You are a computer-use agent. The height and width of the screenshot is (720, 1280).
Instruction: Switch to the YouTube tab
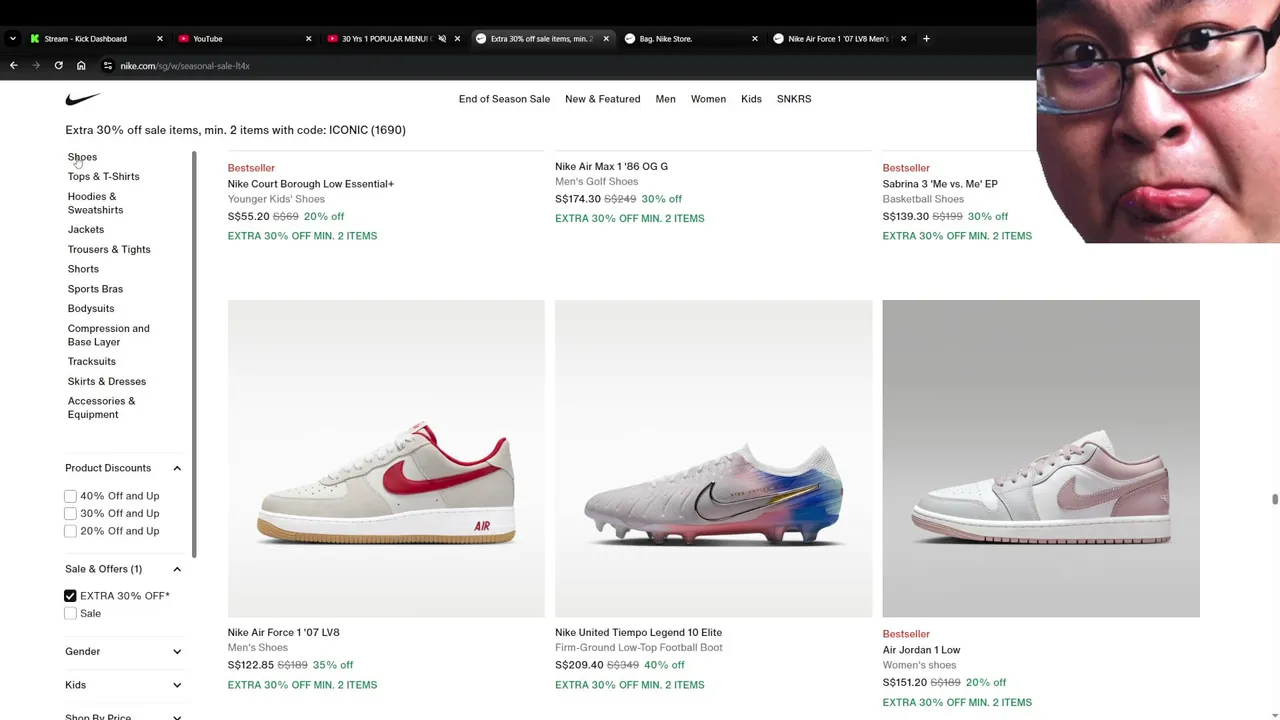[235, 39]
